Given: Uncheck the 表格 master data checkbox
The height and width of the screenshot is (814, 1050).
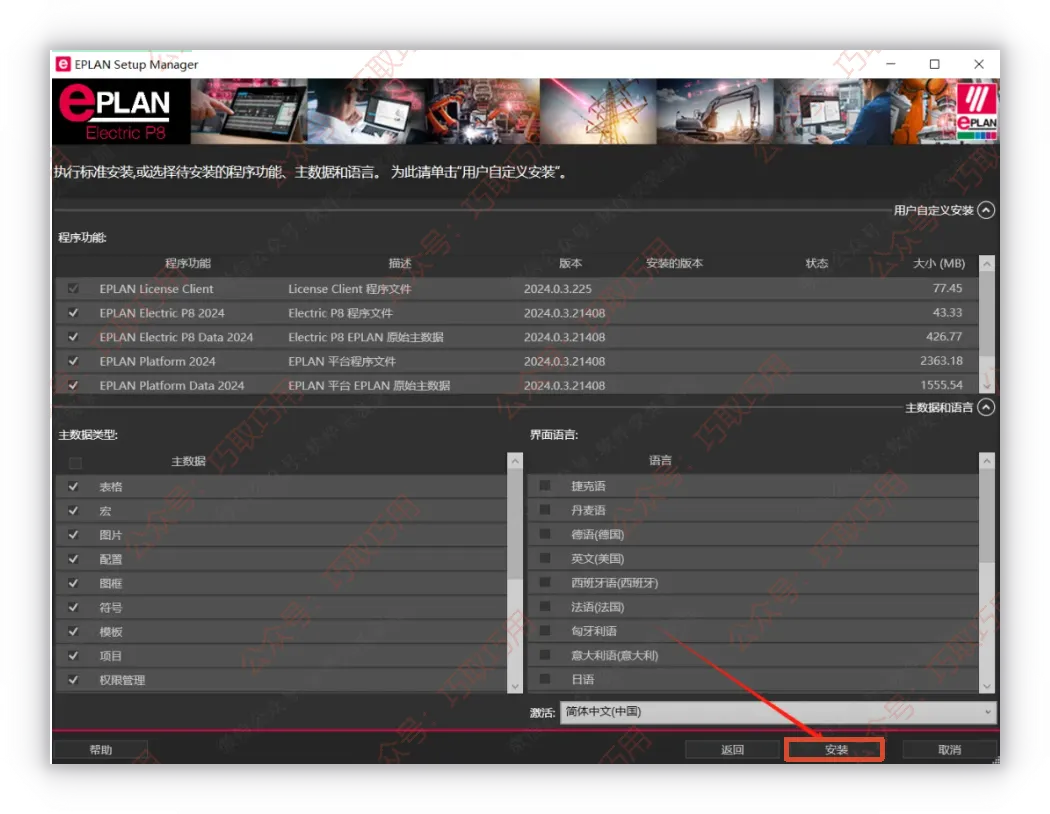Looking at the screenshot, I should [x=73, y=487].
